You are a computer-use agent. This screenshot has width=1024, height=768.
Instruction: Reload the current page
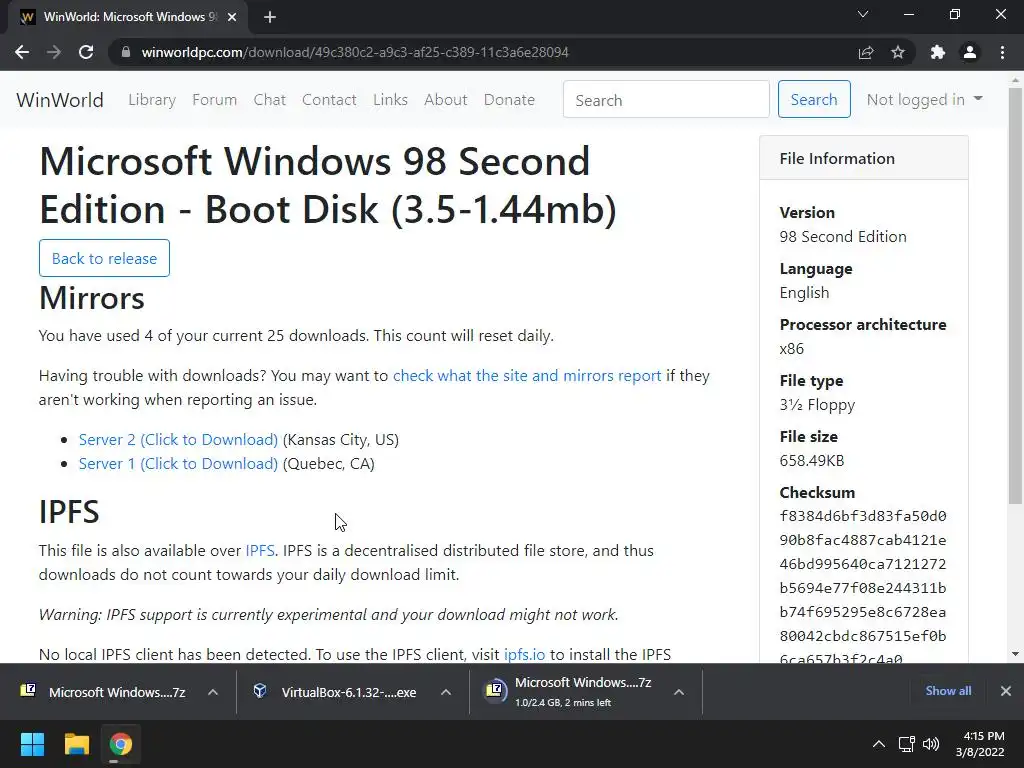[86, 52]
